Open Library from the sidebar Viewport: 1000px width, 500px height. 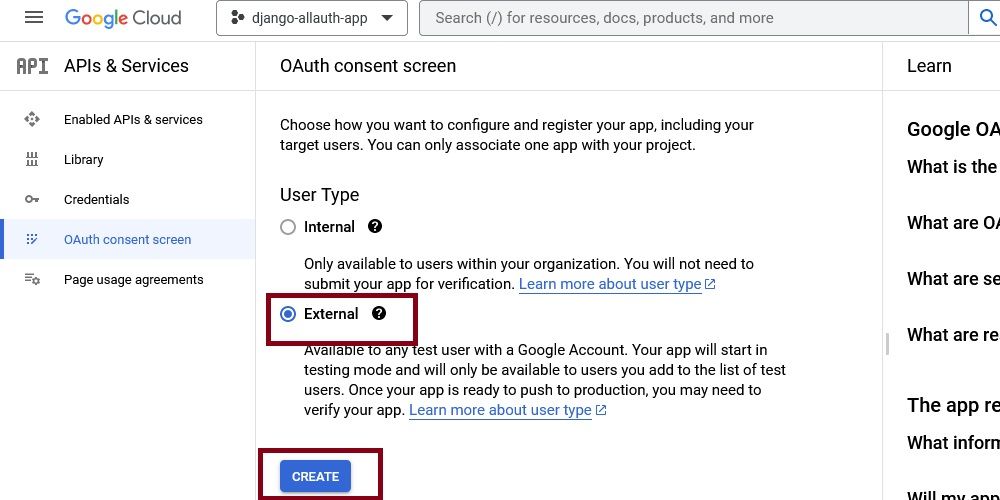coord(83,159)
